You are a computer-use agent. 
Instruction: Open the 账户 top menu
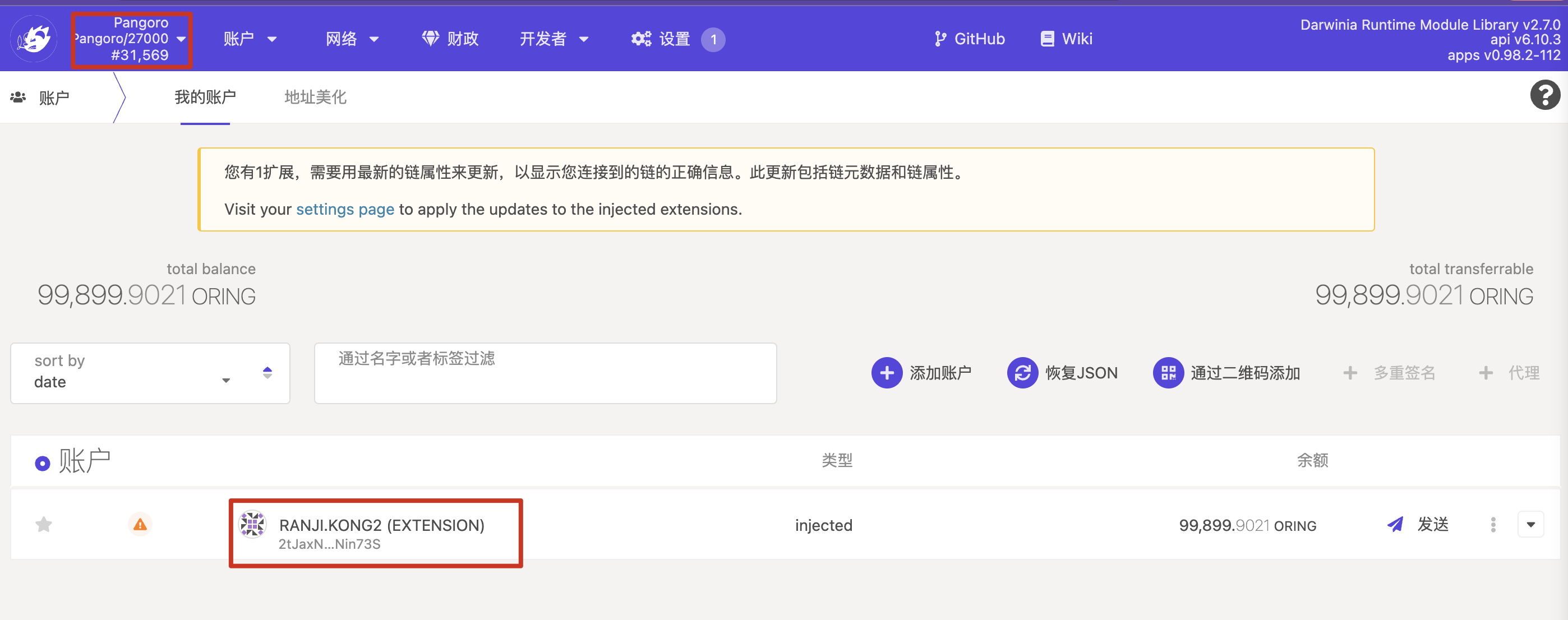pyautogui.click(x=250, y=39)
